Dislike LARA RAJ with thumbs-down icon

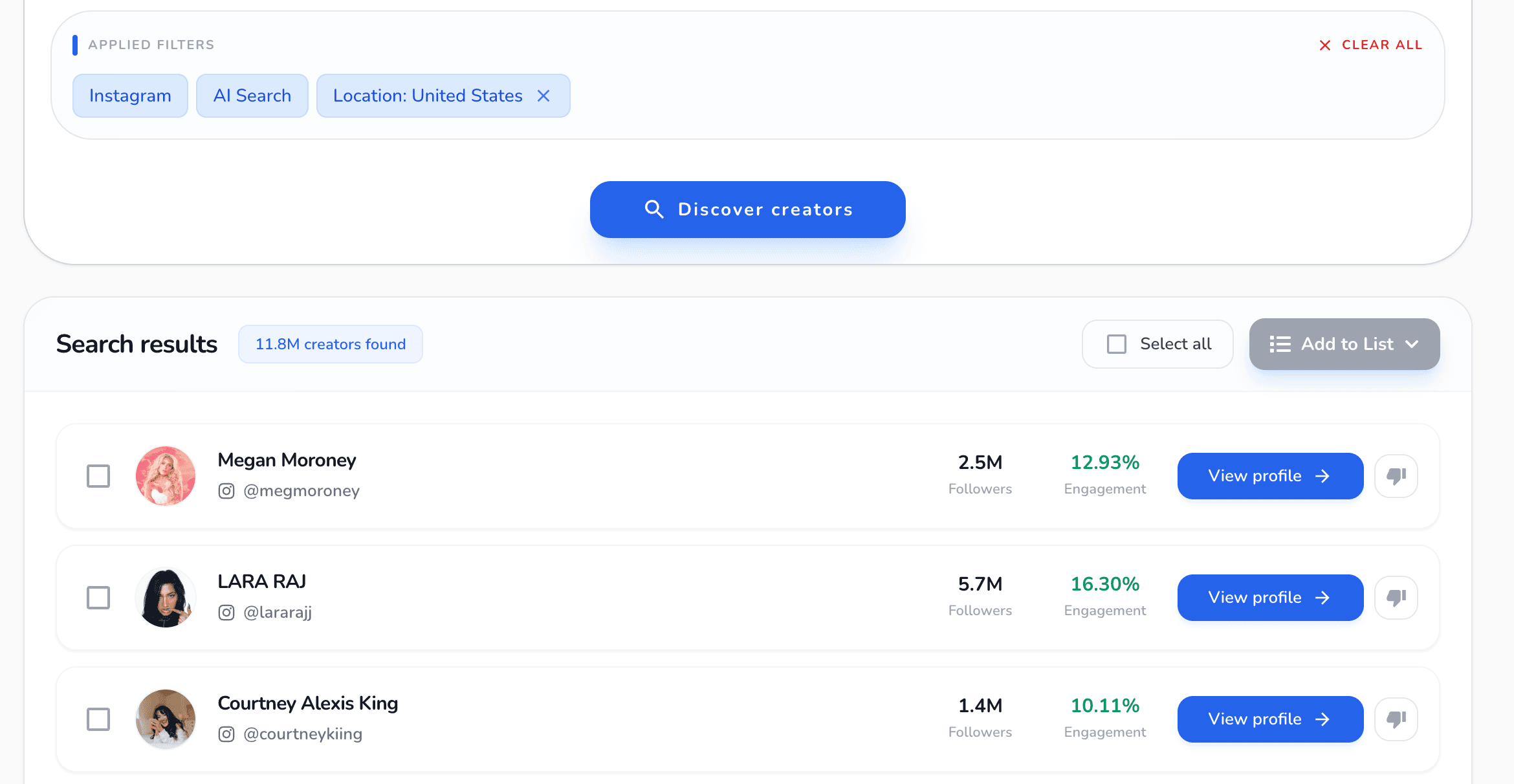(x=1396, y=598)
